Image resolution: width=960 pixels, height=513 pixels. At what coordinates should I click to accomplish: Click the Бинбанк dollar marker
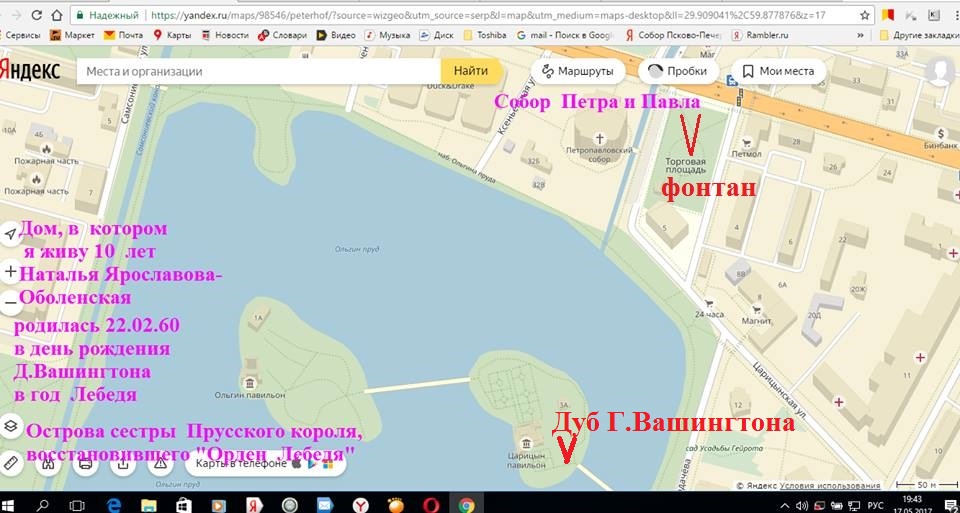coord(939,133)
